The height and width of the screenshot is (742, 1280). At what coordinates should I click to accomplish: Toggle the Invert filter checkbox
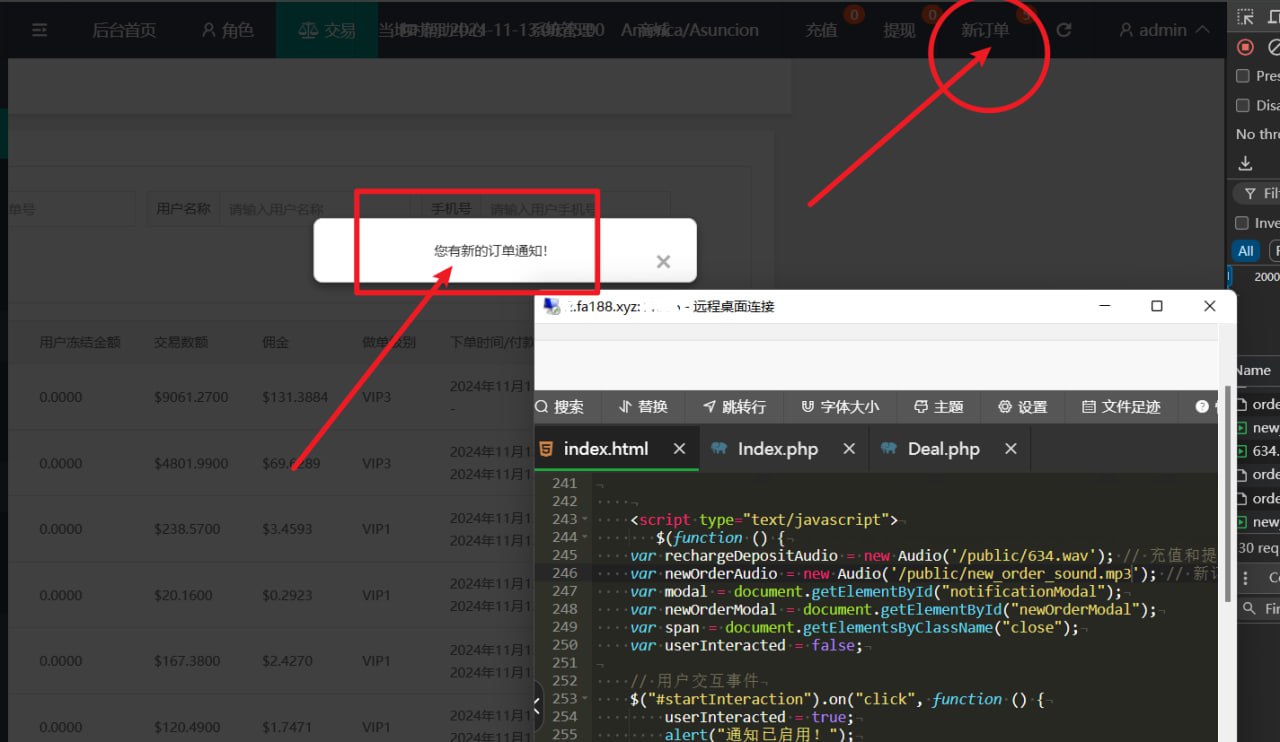point(1242,223)
